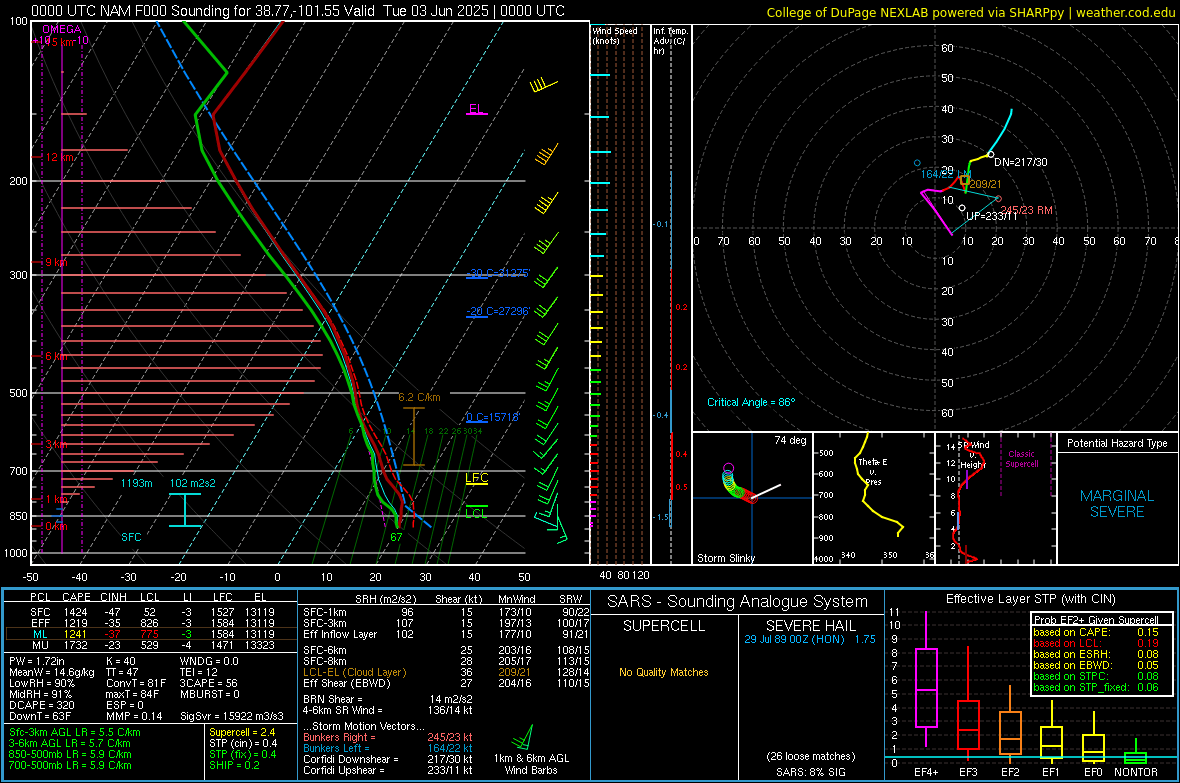Click the magenta EL level label

(x=476, y=108)
